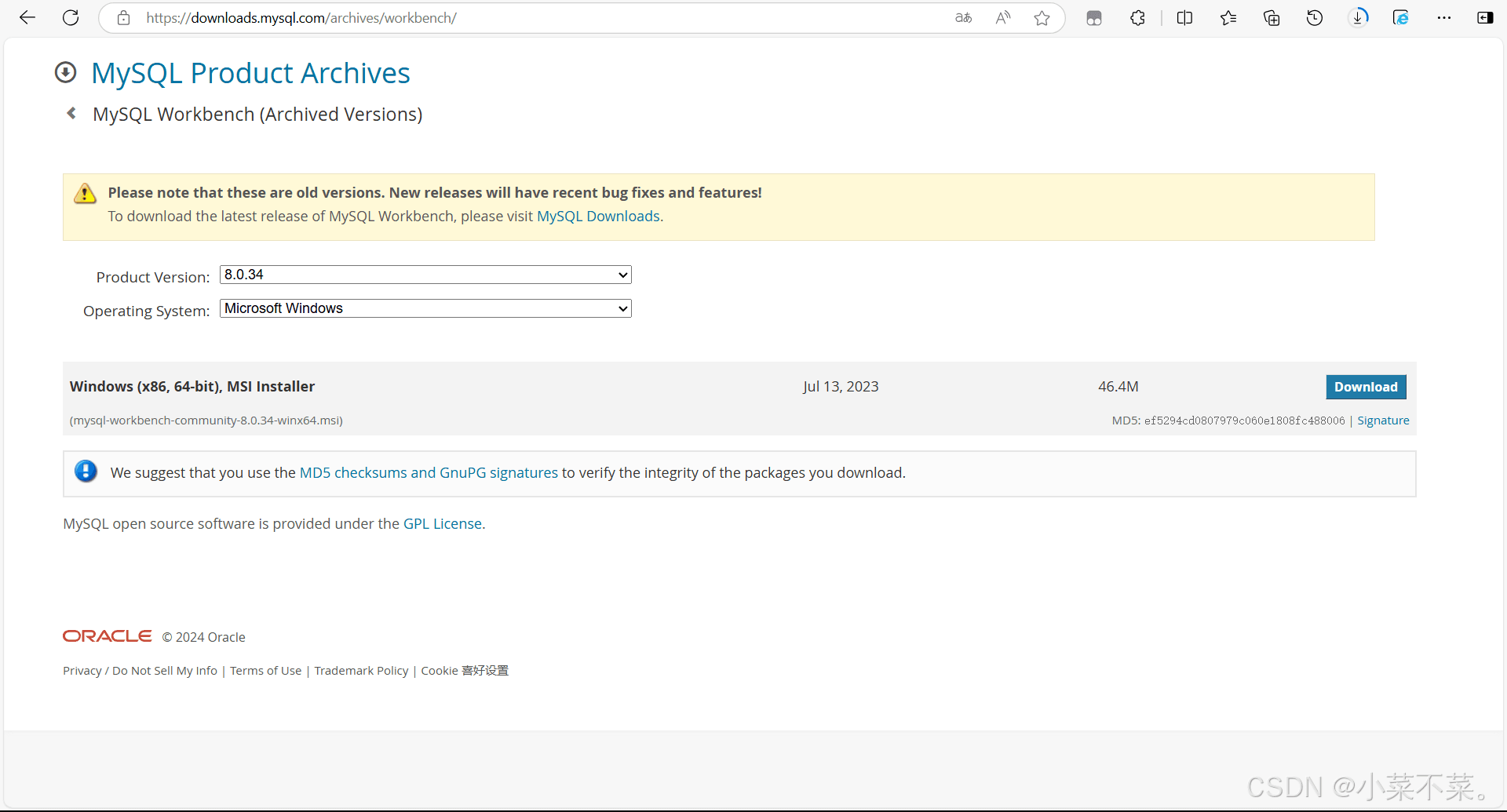The width and height of the screenshot is (1507, 812).
Task: Click the 46.4M file size
Action: tap(1118, 387)
